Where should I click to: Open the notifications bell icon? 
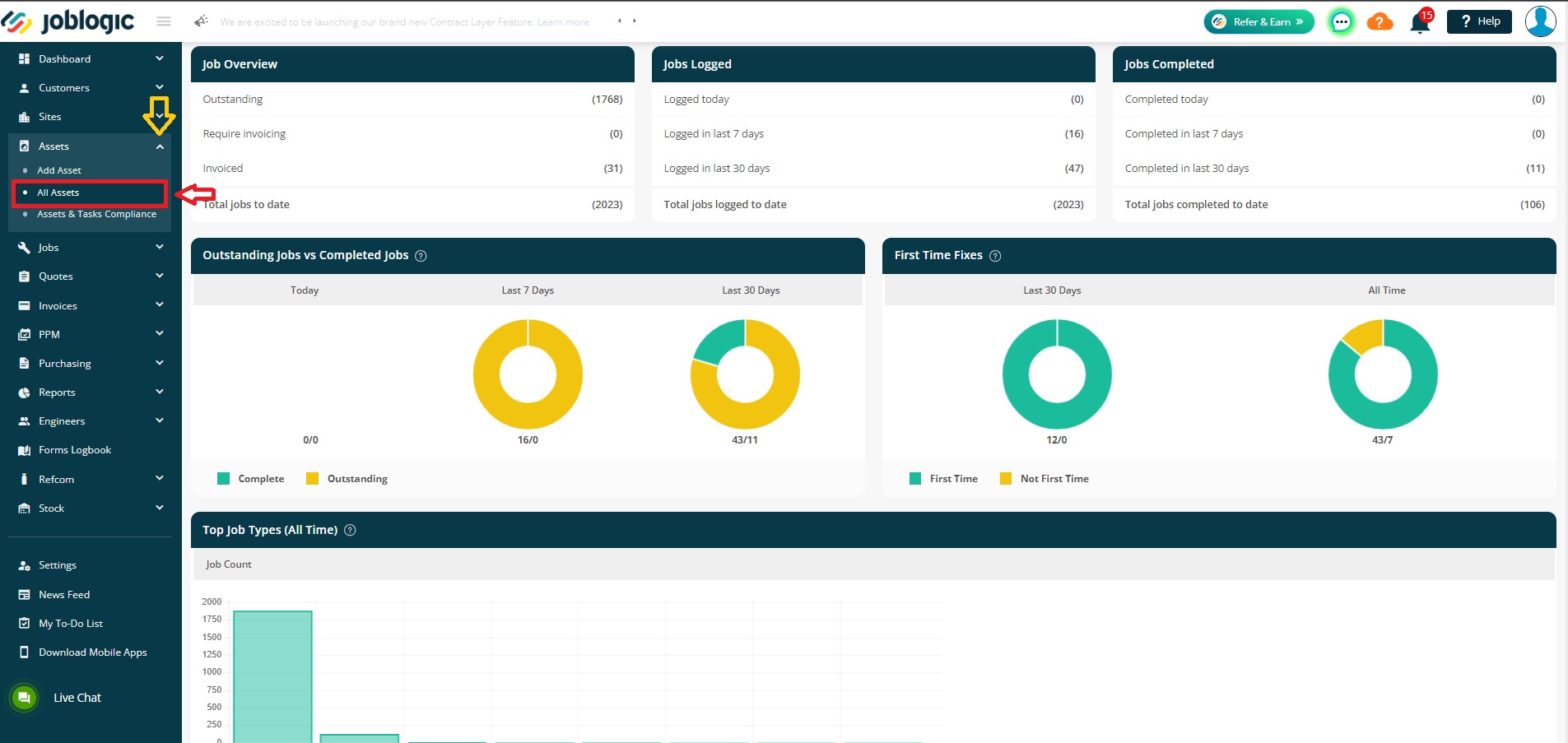coord(1420,22)
